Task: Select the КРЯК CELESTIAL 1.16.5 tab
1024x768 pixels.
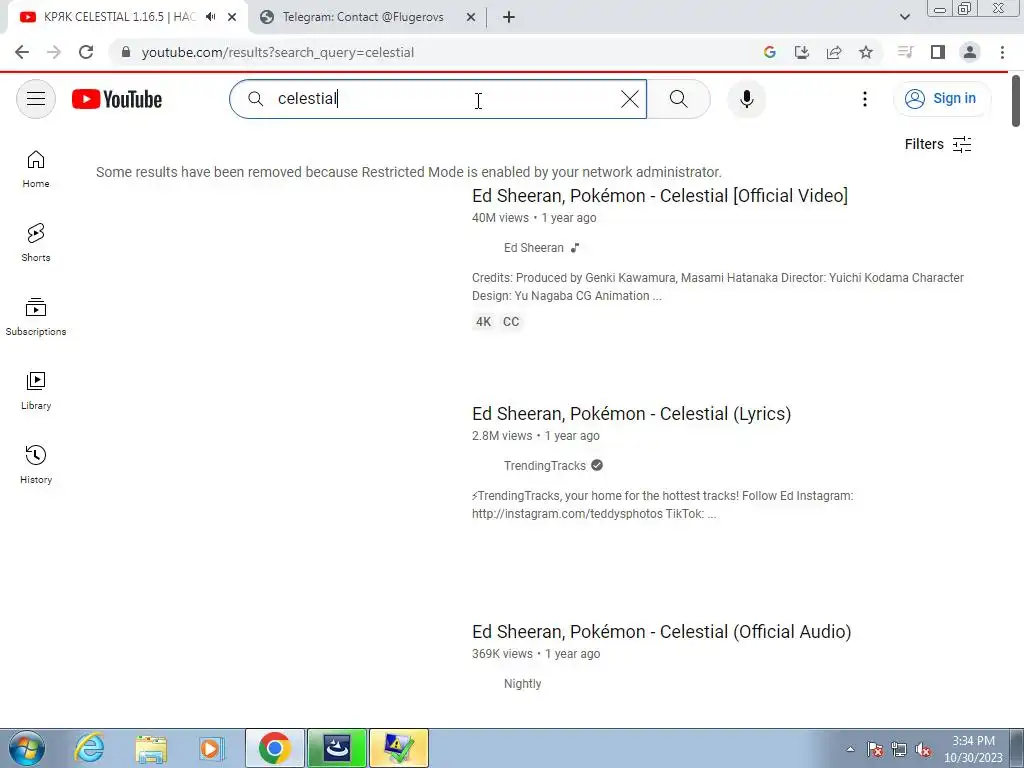Action: click(120, 17)
